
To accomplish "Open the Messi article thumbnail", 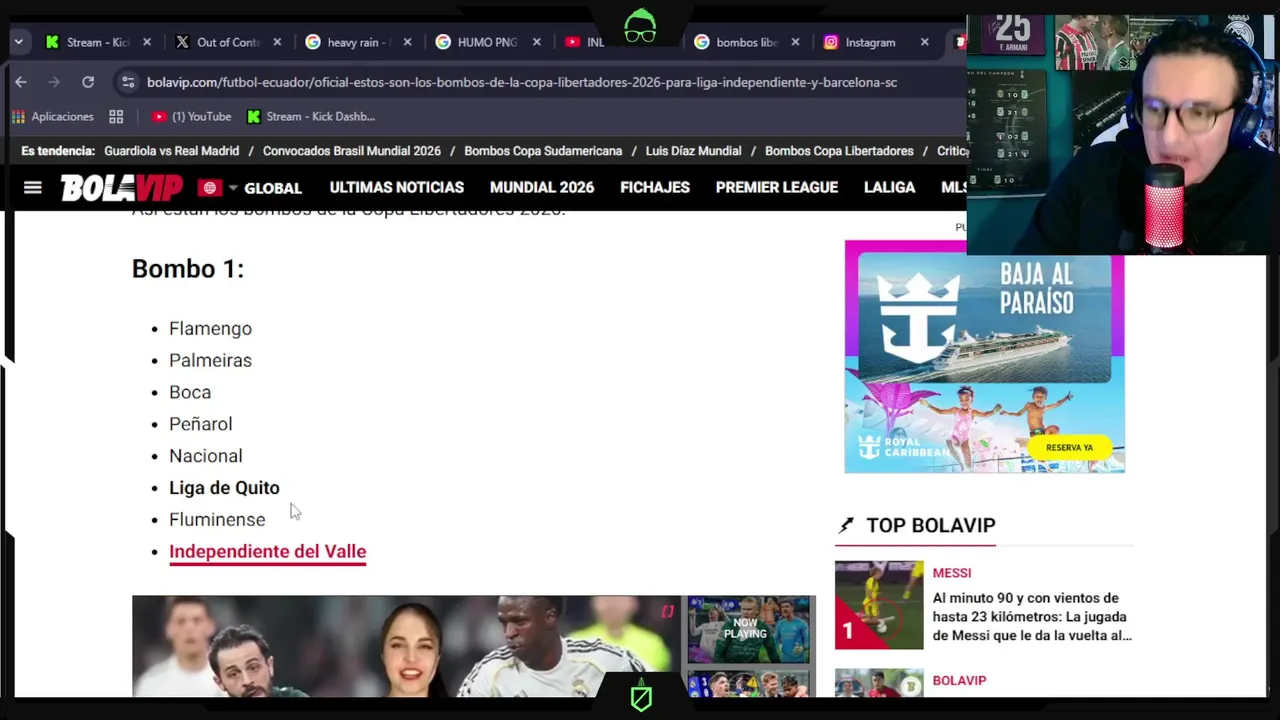I will click(879, 605).
